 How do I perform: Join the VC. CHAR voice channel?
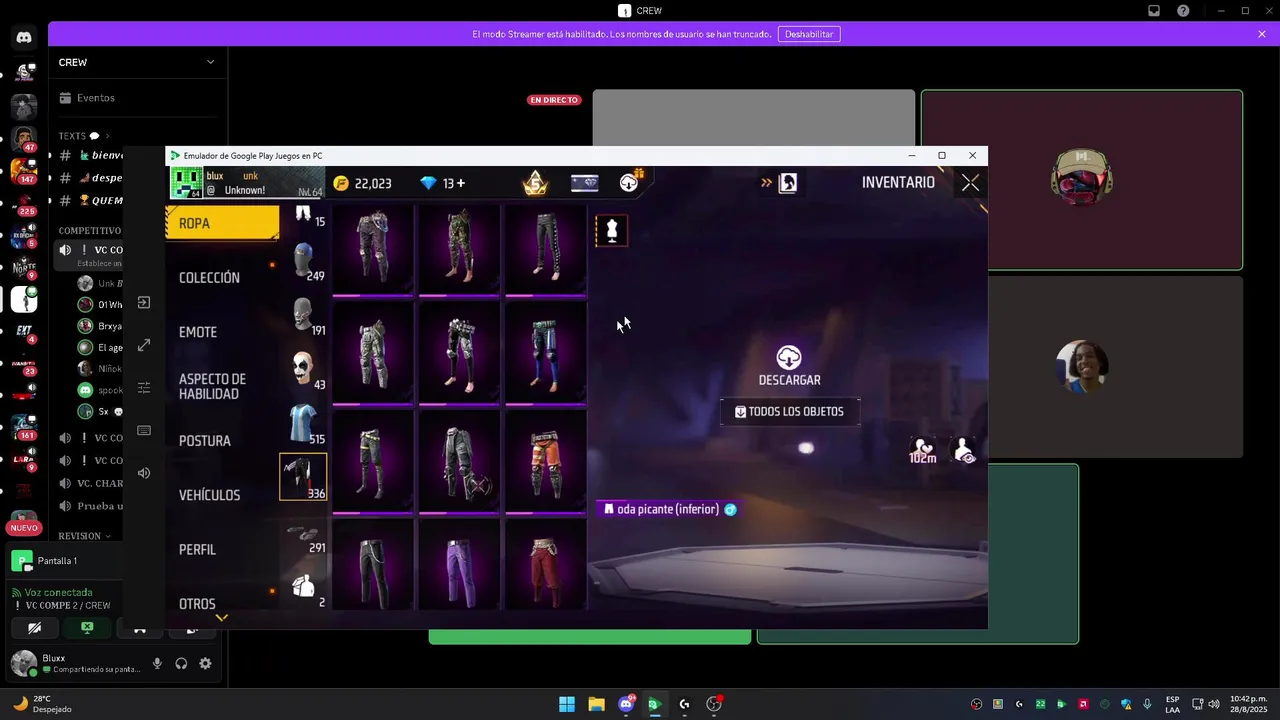pos(92,483)
